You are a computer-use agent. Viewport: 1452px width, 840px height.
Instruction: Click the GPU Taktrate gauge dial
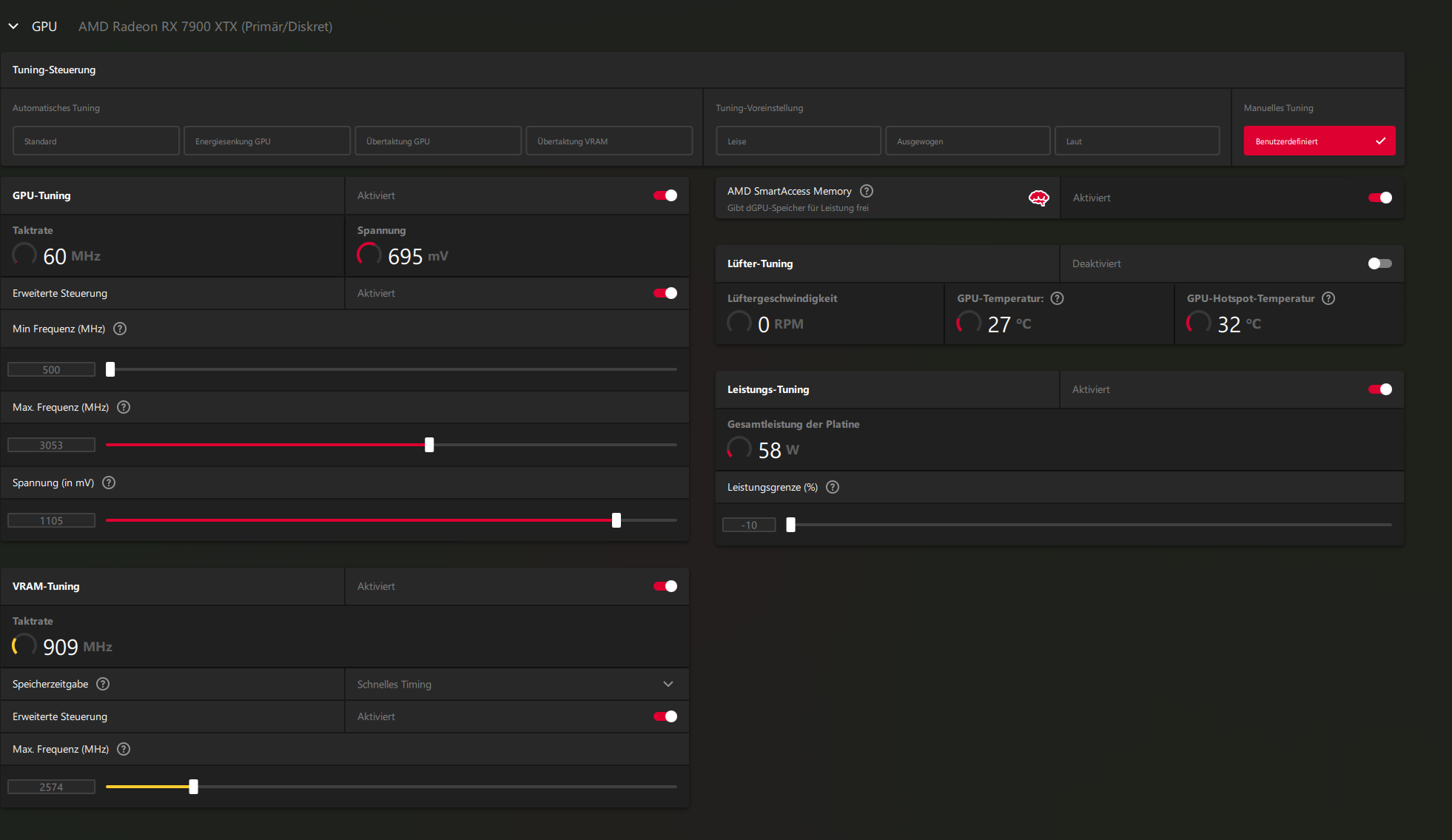tap(24, 255)
